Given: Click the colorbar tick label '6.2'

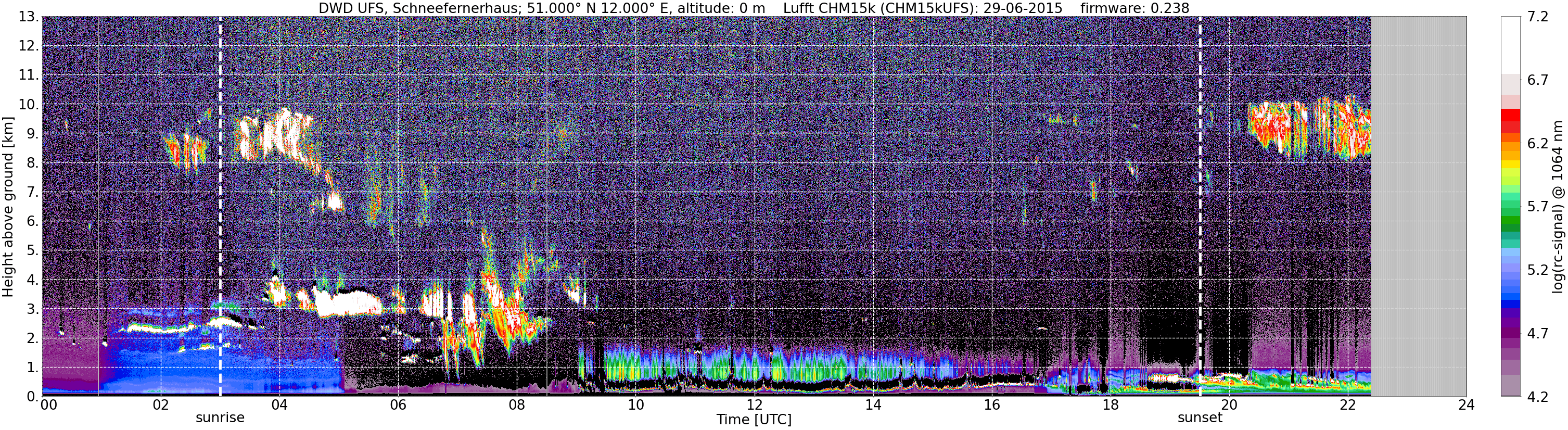Looking at the screenshot, I should pos(1538,144).
